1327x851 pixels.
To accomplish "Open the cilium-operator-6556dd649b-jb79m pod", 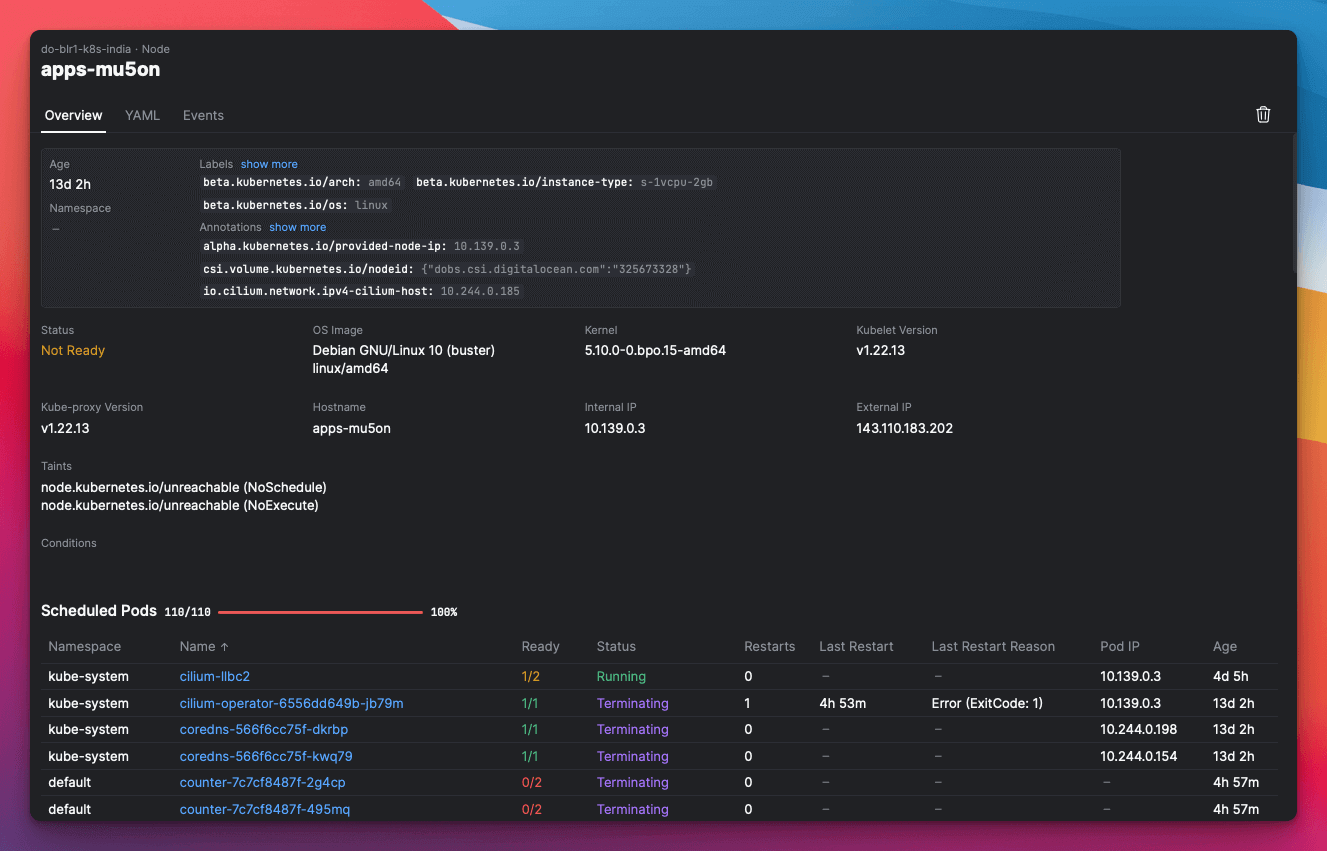I will pos(290,703).
